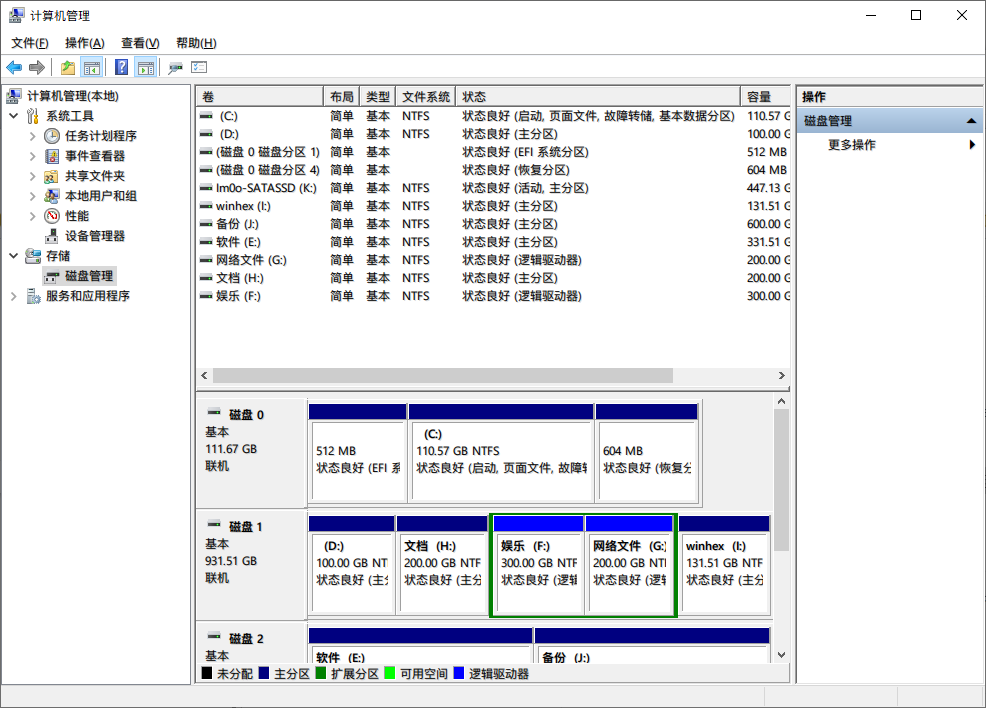
Task: Select the Storage node icon
Action: point(33,256)
